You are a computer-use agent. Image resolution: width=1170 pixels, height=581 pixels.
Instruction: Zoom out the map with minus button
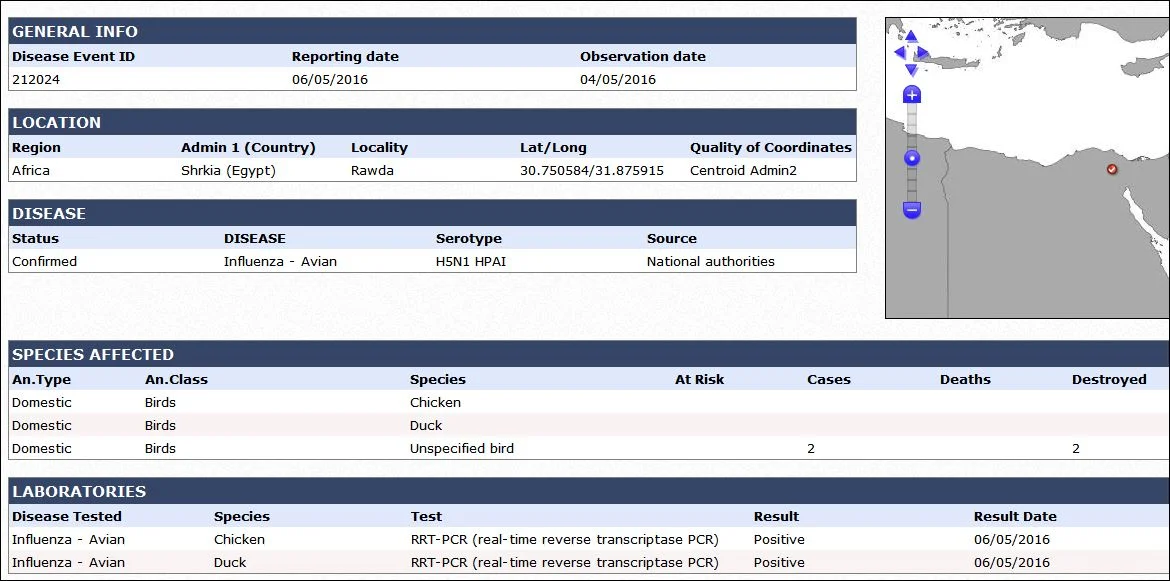(x=912, y=210)
